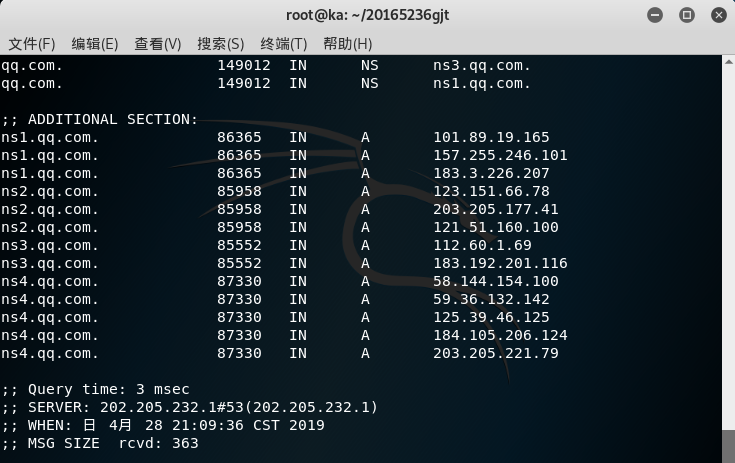
Task: Open the 帮助(H) menu
Action: point(347,44)
